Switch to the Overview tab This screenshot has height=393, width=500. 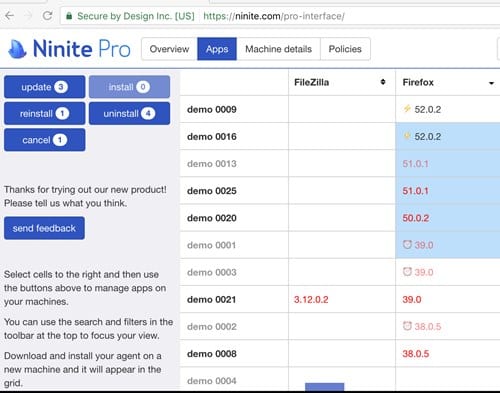[x=169, y=49]
